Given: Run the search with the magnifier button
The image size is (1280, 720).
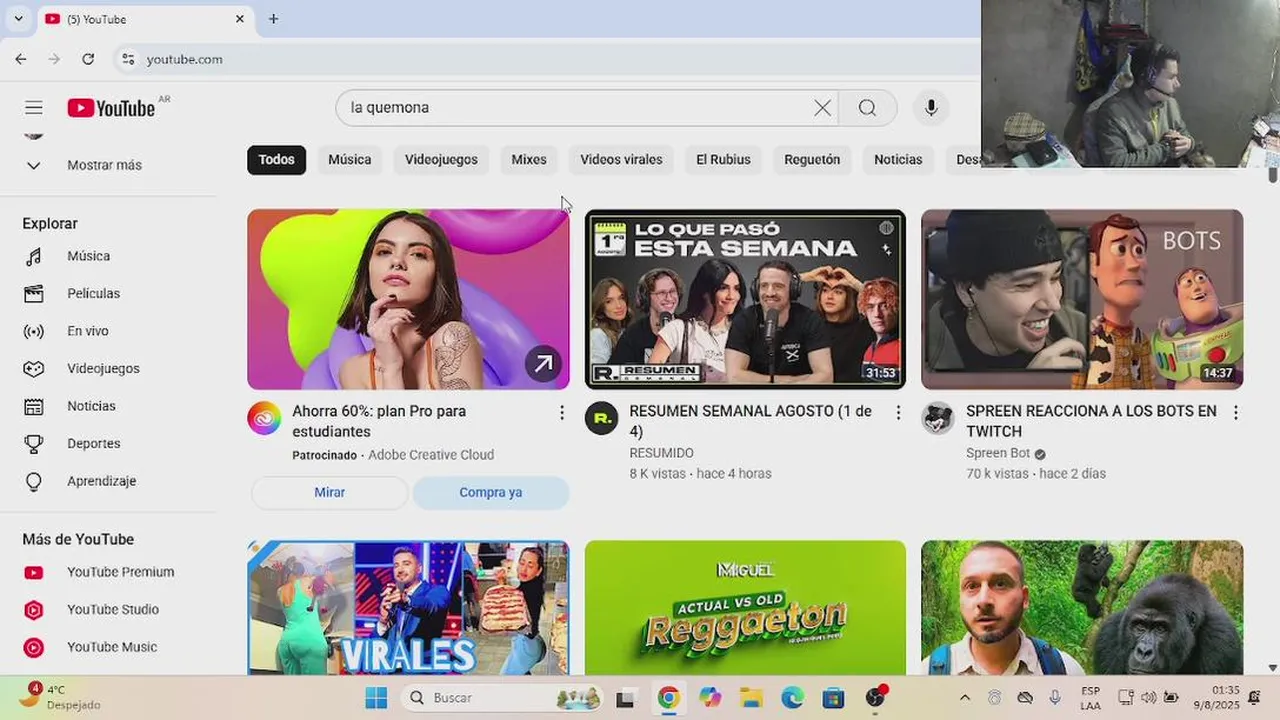Looking at the screenshot, I should [867, 108].
